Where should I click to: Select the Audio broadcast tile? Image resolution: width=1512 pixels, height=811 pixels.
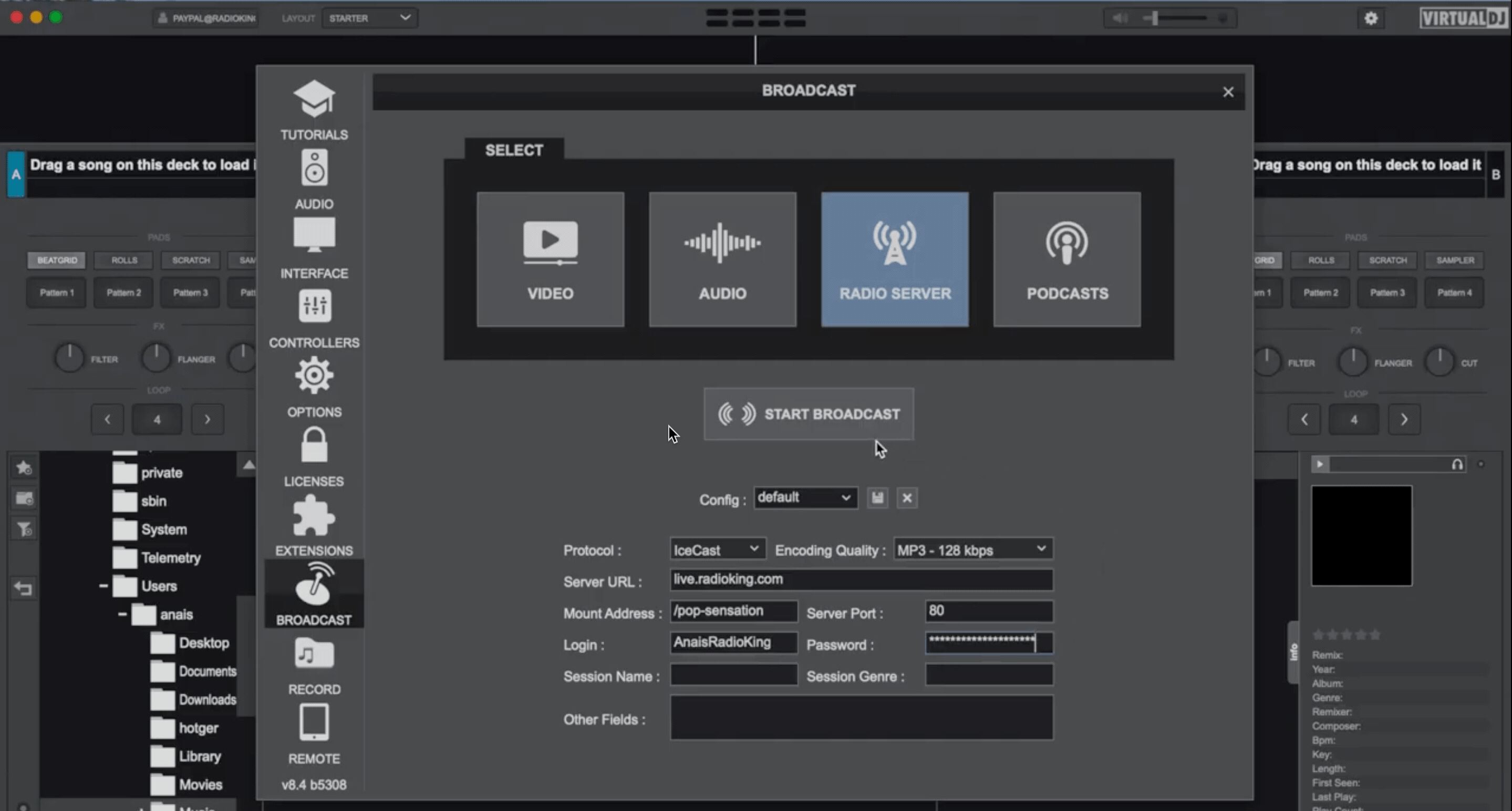(722, 259)
